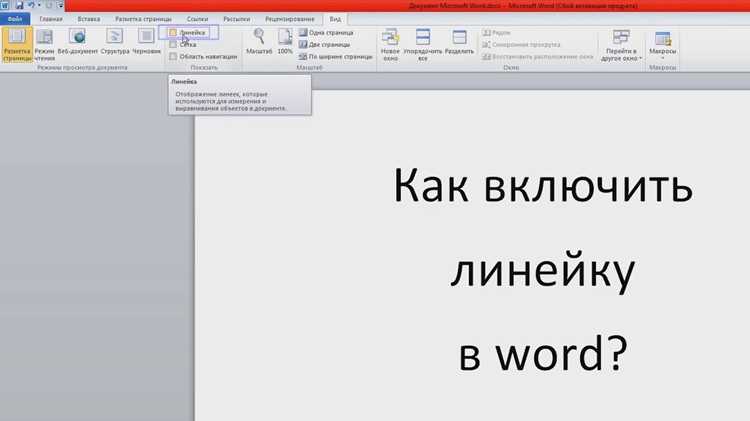This screenshot has height=421, width=750.
Task: Click the Макросы icon
Action: point(662,38)
